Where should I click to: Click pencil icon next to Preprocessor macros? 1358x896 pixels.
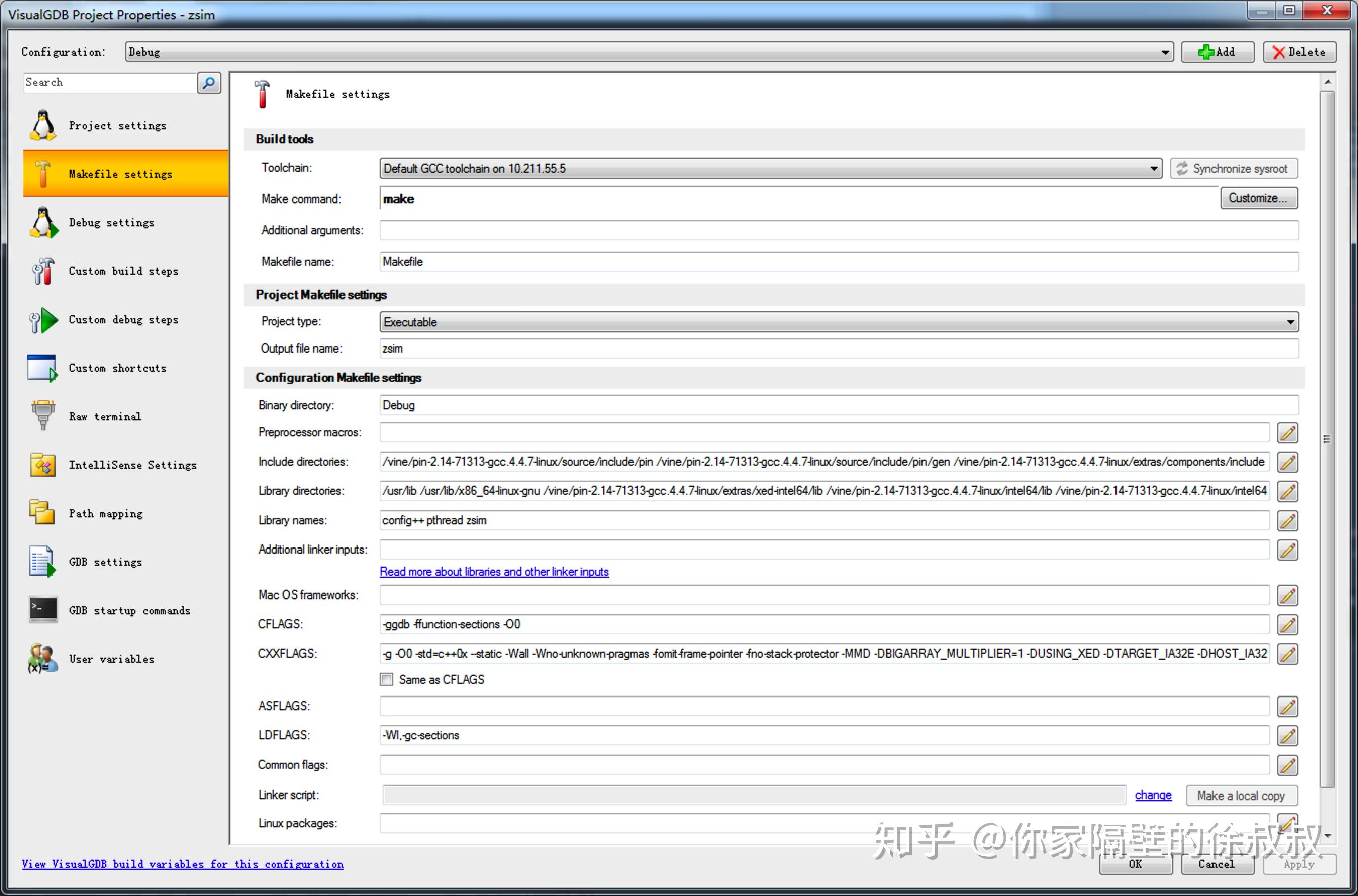[x=1287, y=433]
